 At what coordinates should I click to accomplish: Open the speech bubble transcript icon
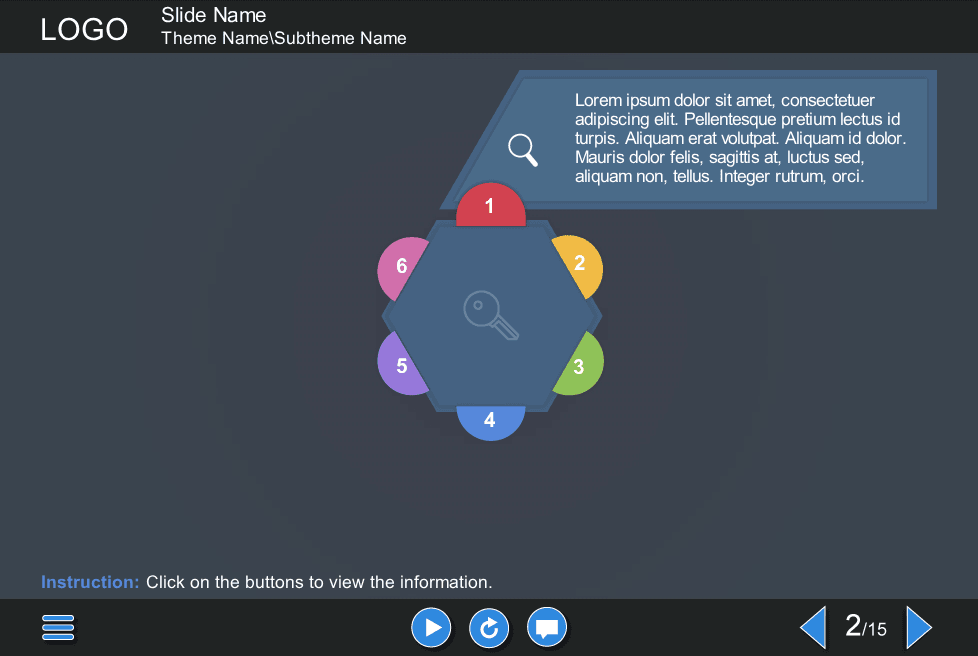coord(547,628)
